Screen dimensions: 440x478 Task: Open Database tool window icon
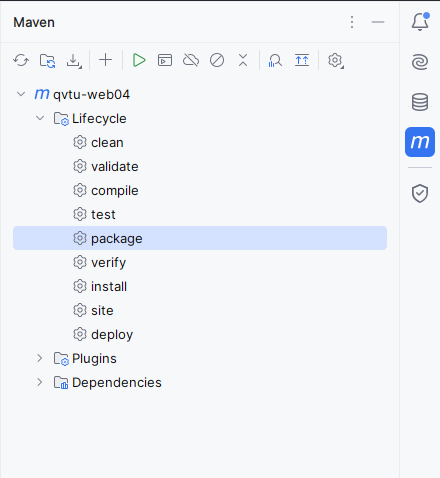tap(420, 102)
